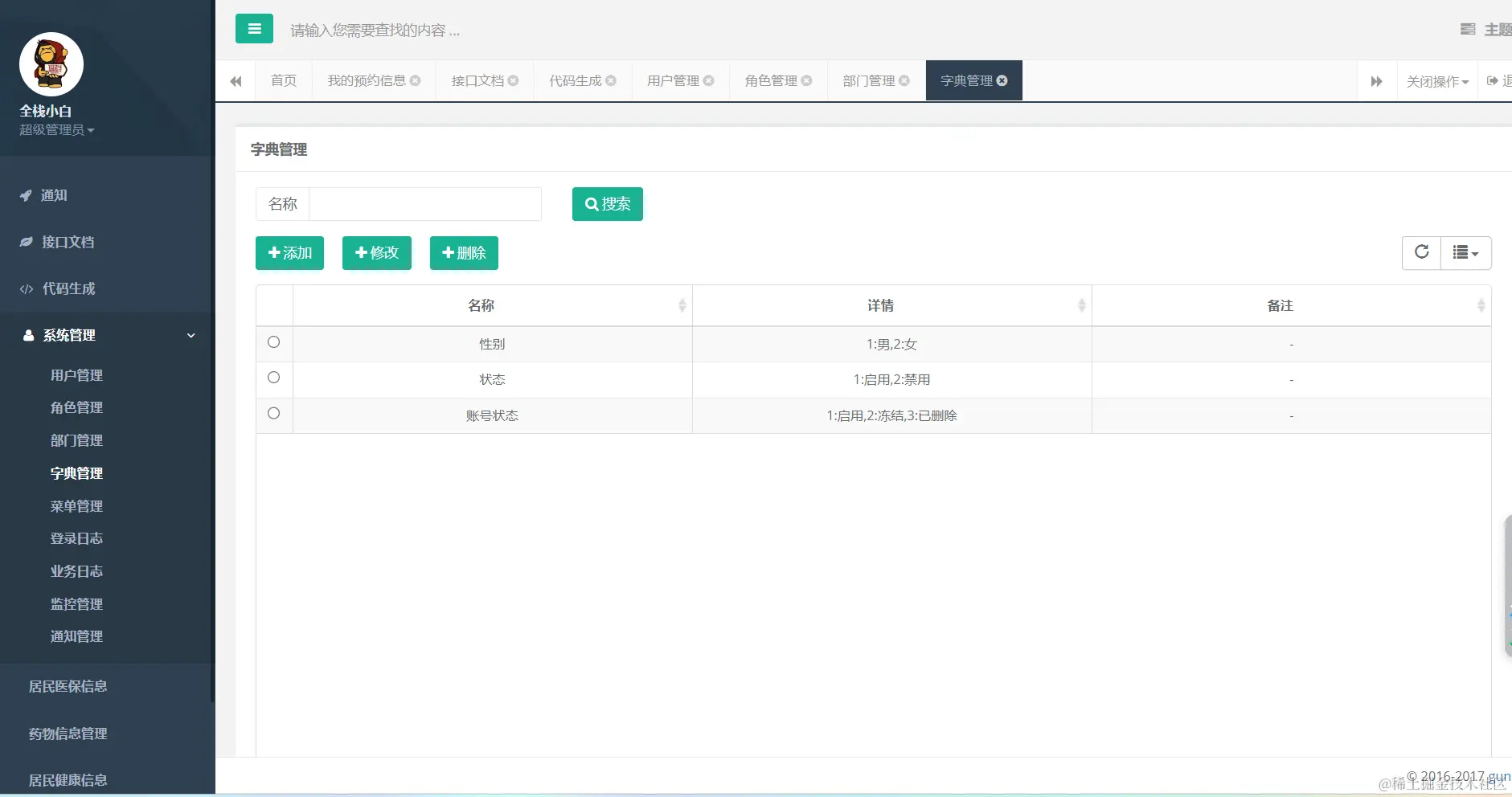This screenshot has width=1512, height=797.
Task: Open 登录日志 in the sidebar
Action: pos(76,538)
